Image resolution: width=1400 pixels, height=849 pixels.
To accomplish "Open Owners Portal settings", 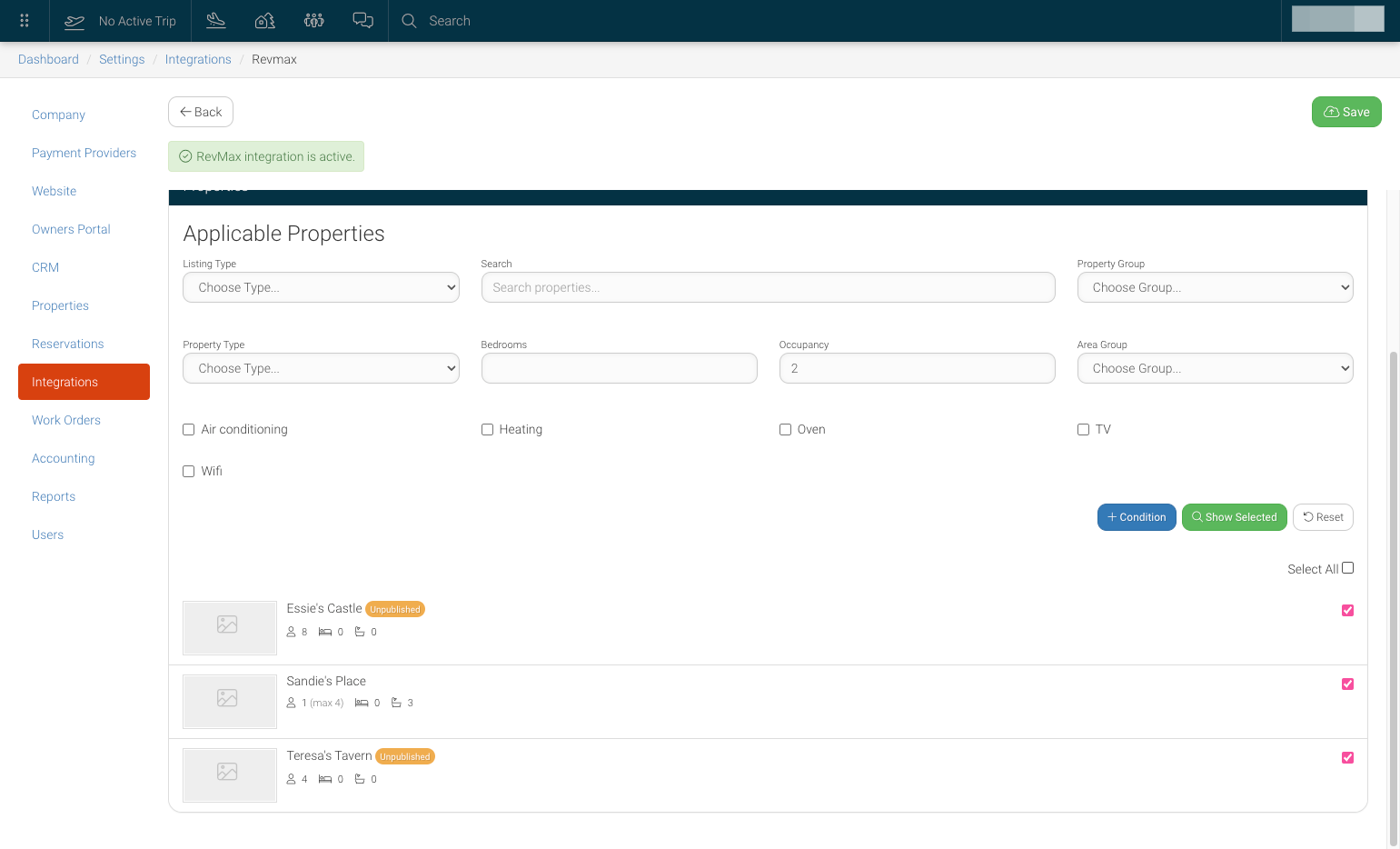I will coord(71,229).
